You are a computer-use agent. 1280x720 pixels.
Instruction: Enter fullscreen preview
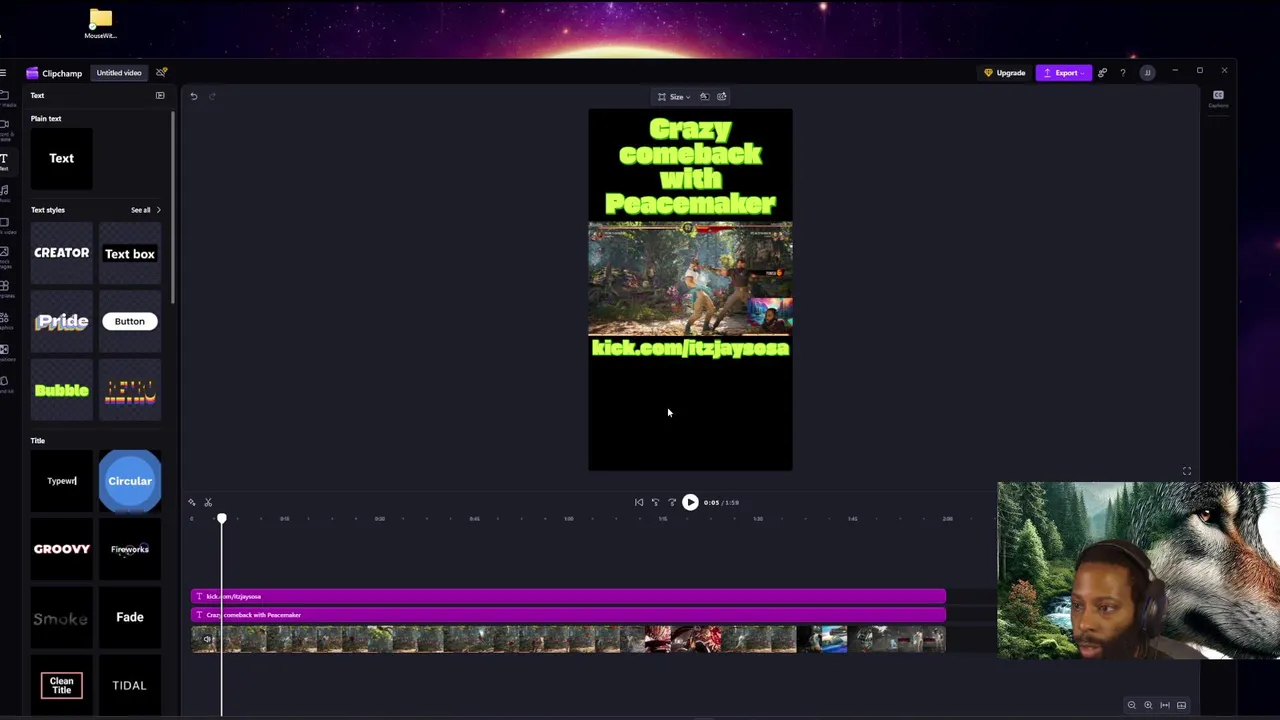pos(1187,471)
